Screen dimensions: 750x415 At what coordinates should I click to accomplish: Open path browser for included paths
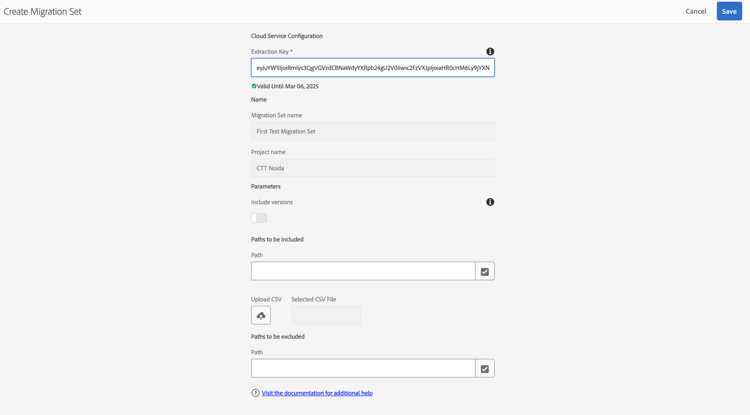[x=485, y=271]
